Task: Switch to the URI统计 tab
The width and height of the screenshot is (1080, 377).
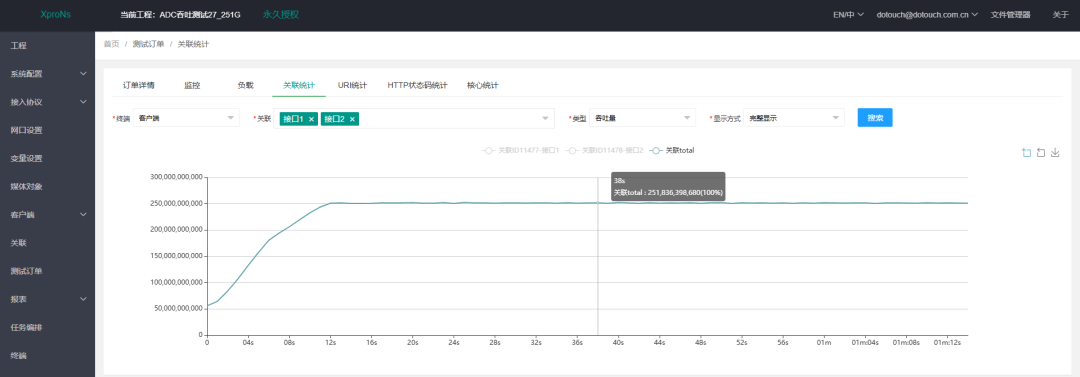Action: click(x=352, y=85)
